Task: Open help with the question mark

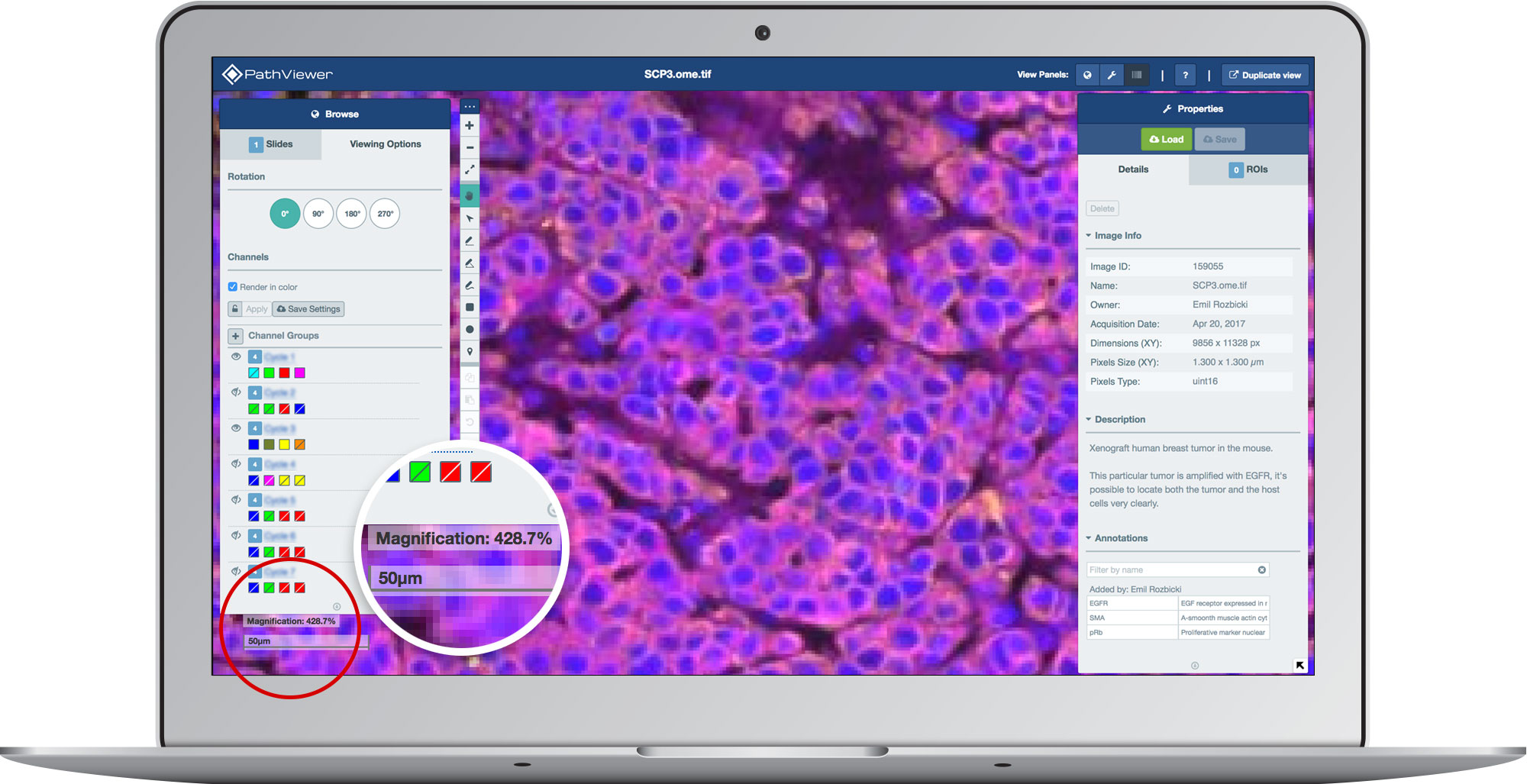Action: [x=1185, y=75]
